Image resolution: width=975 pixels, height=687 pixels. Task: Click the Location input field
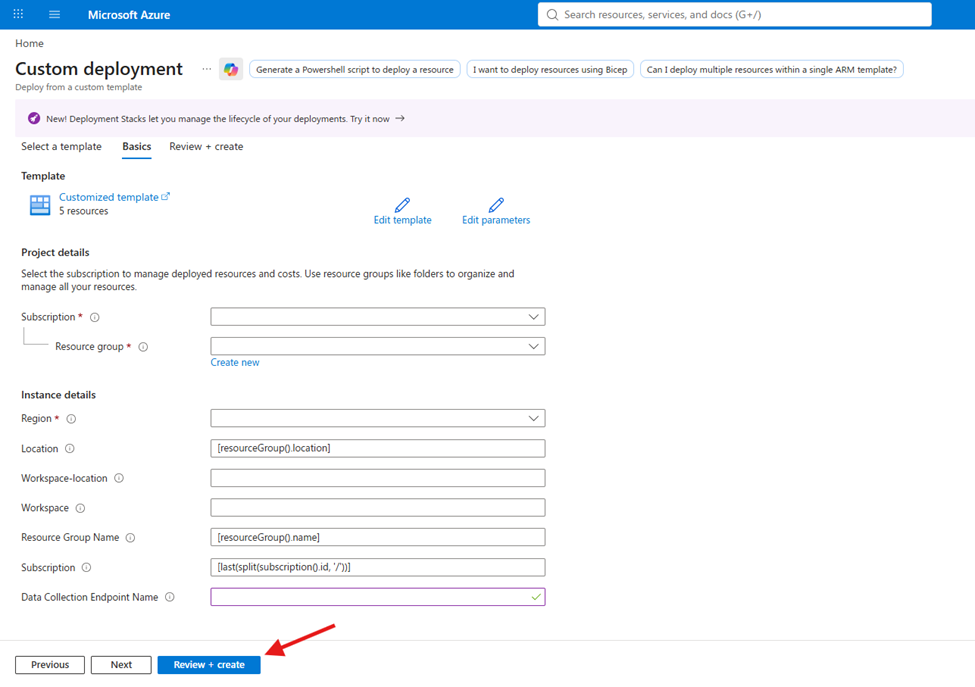pyautogui.click(x=377, y=448)
